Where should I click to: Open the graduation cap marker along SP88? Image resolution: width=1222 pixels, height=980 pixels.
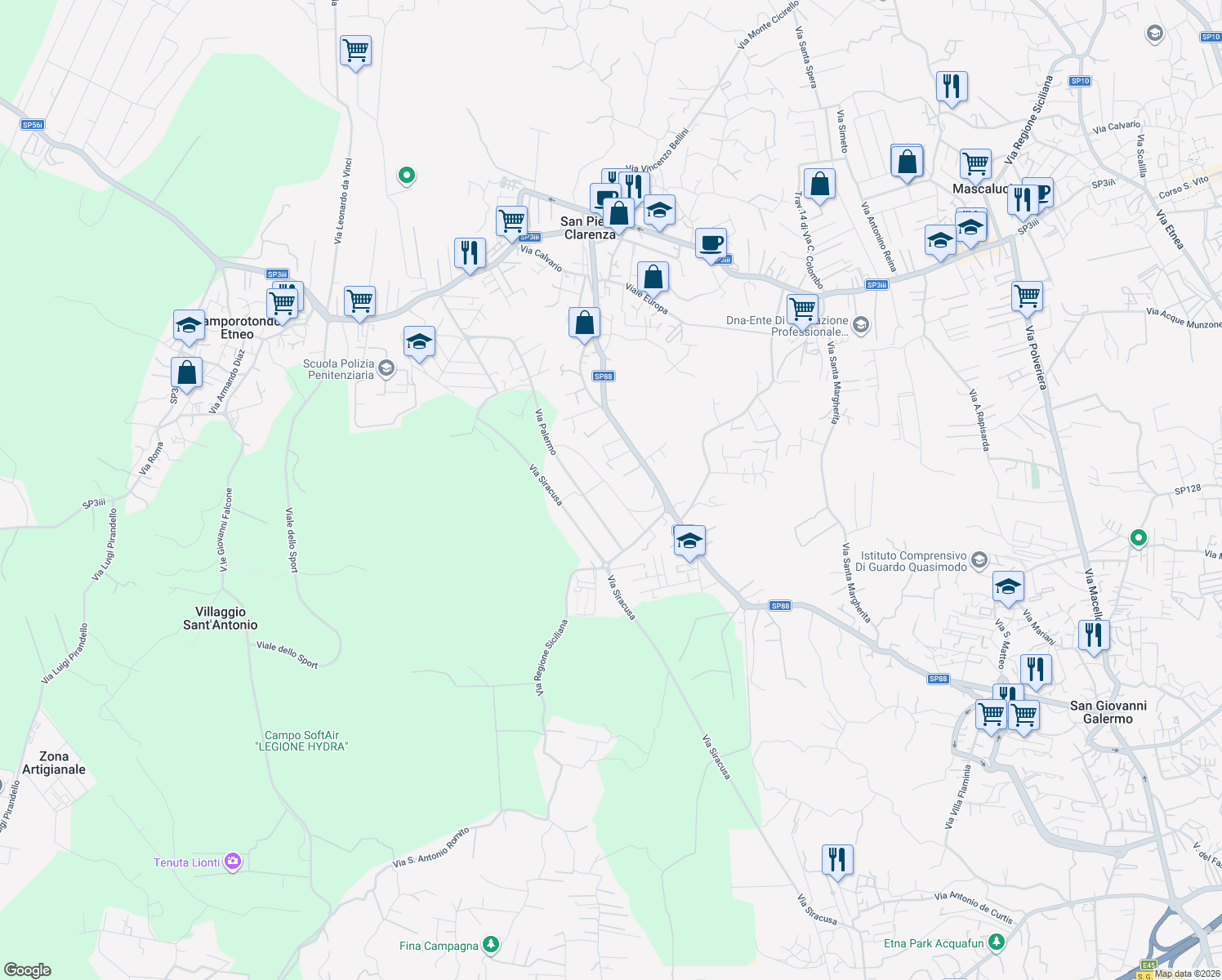tap(689, 541)
